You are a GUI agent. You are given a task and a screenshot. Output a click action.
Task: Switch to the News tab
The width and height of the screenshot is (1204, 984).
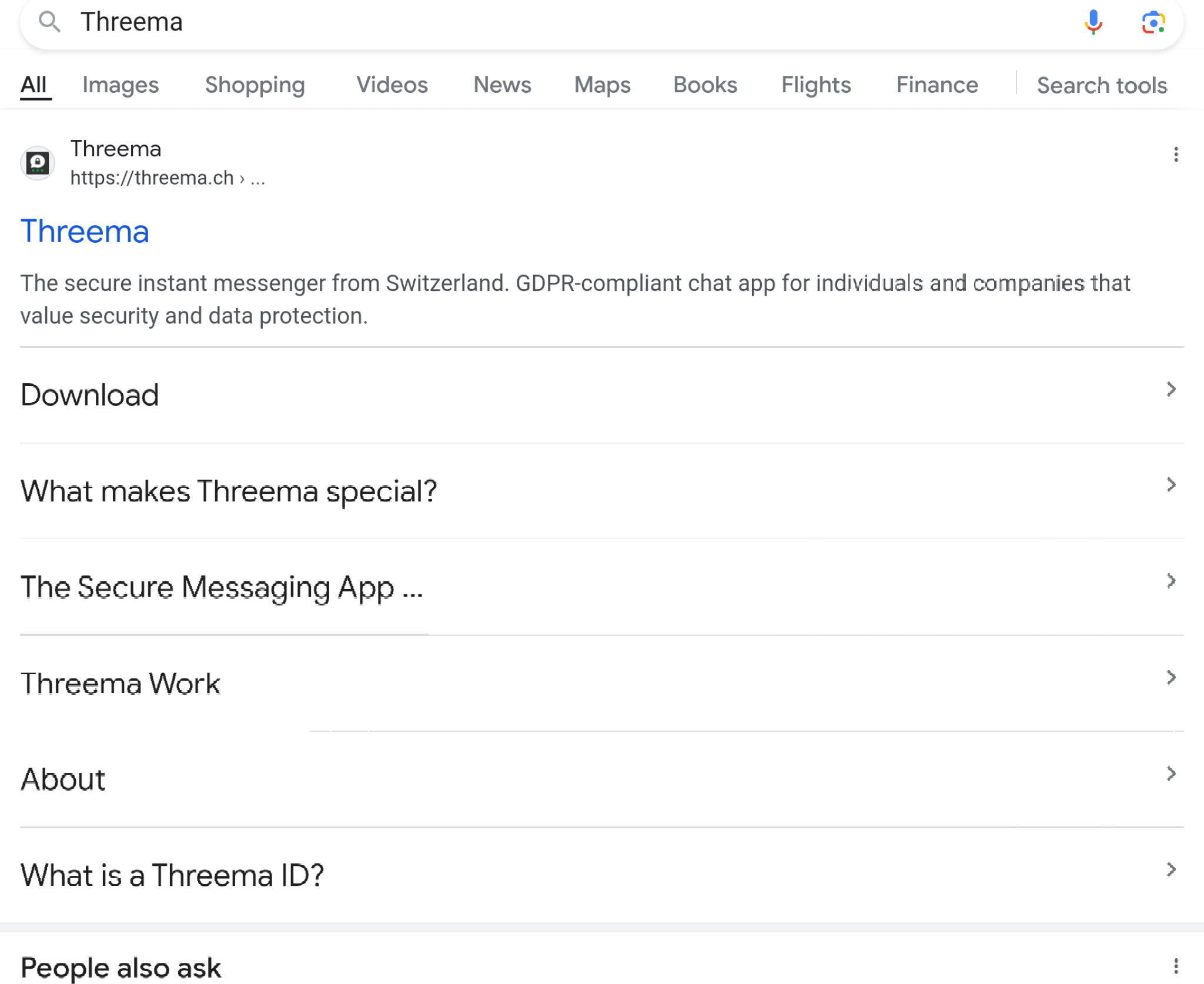502,85
